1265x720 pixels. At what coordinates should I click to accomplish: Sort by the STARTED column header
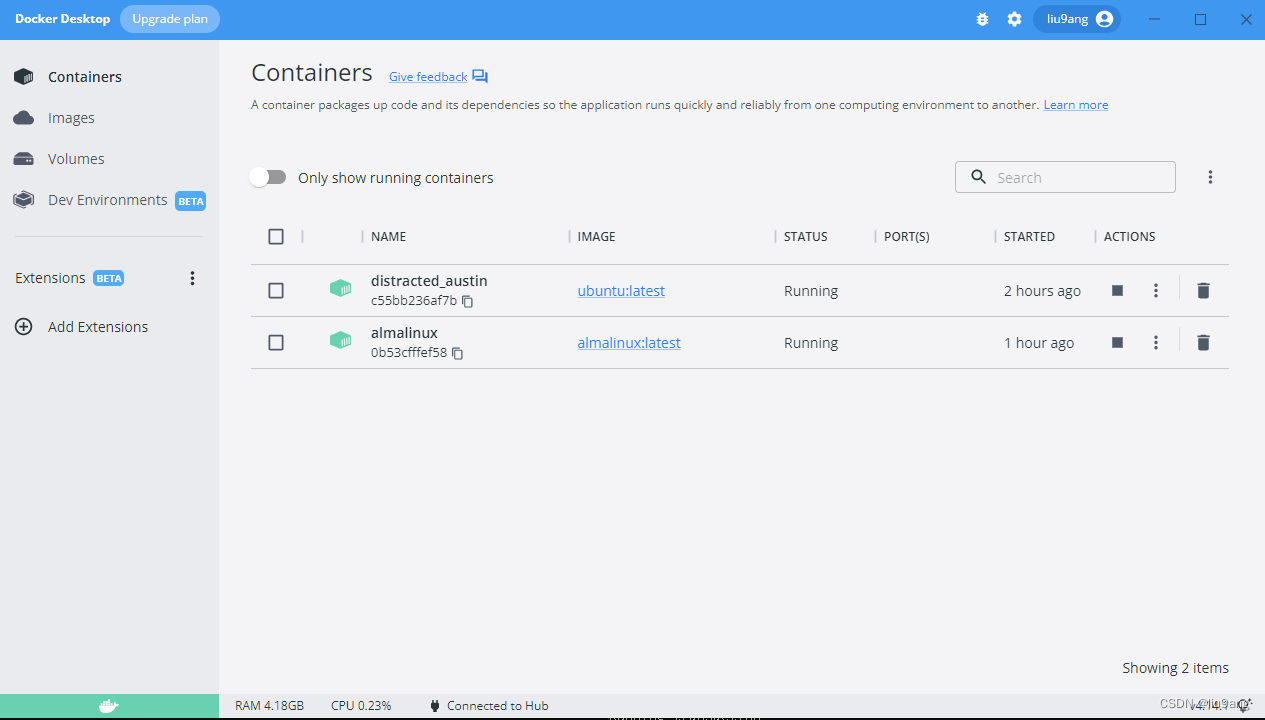1029,237
